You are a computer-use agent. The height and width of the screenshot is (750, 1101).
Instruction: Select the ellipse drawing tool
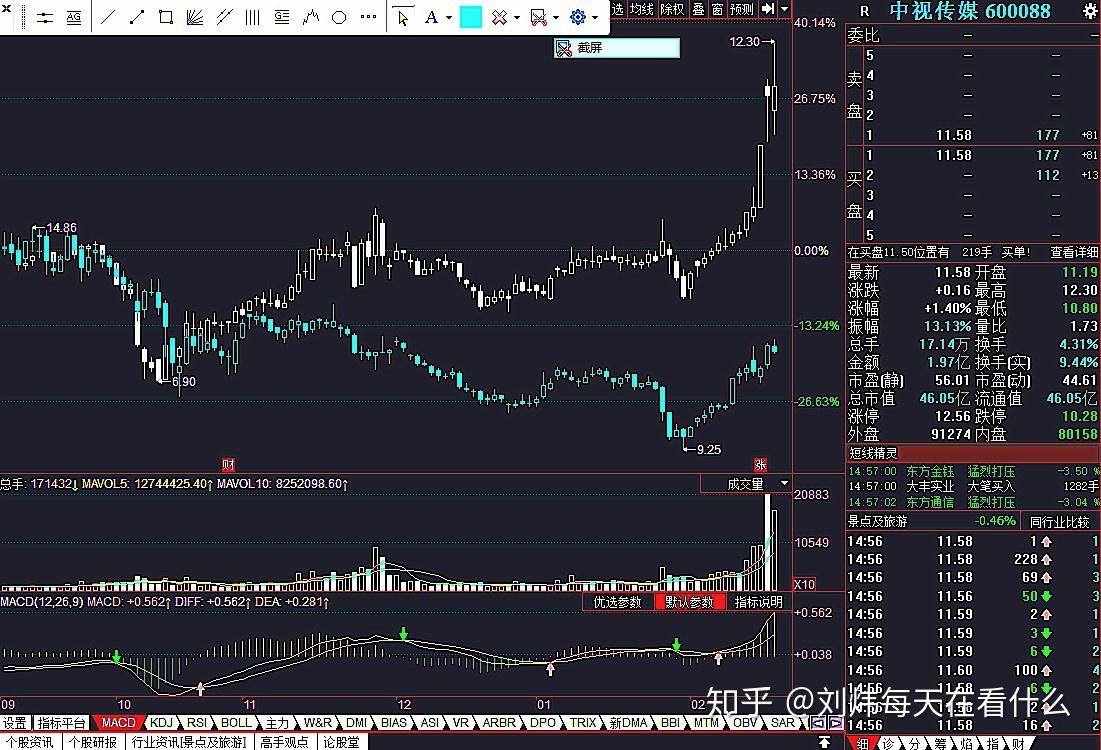(339, 18)
